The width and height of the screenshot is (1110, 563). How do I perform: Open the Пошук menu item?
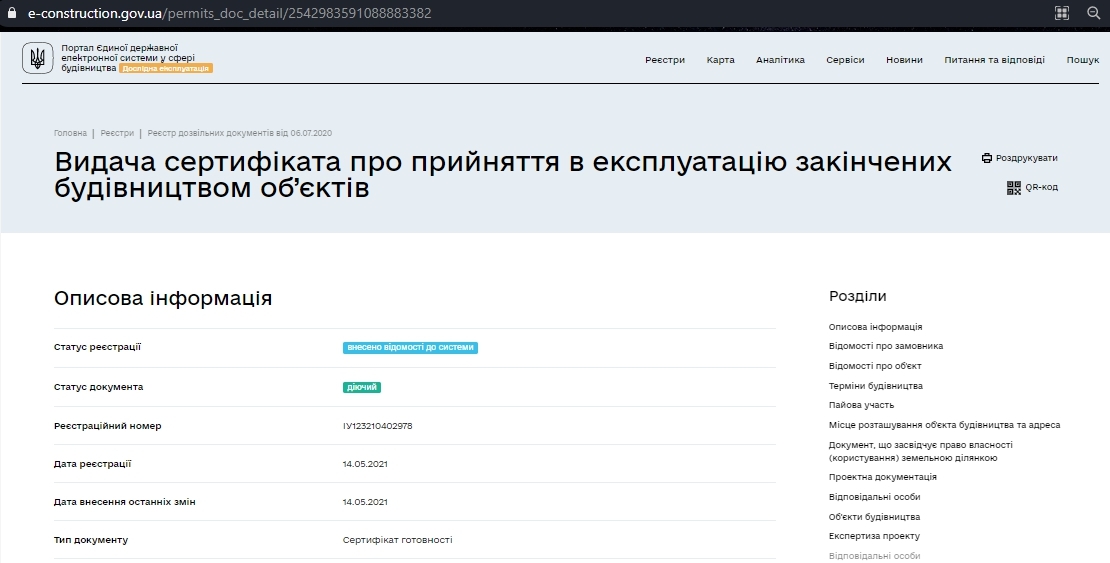click(1082, 60)
